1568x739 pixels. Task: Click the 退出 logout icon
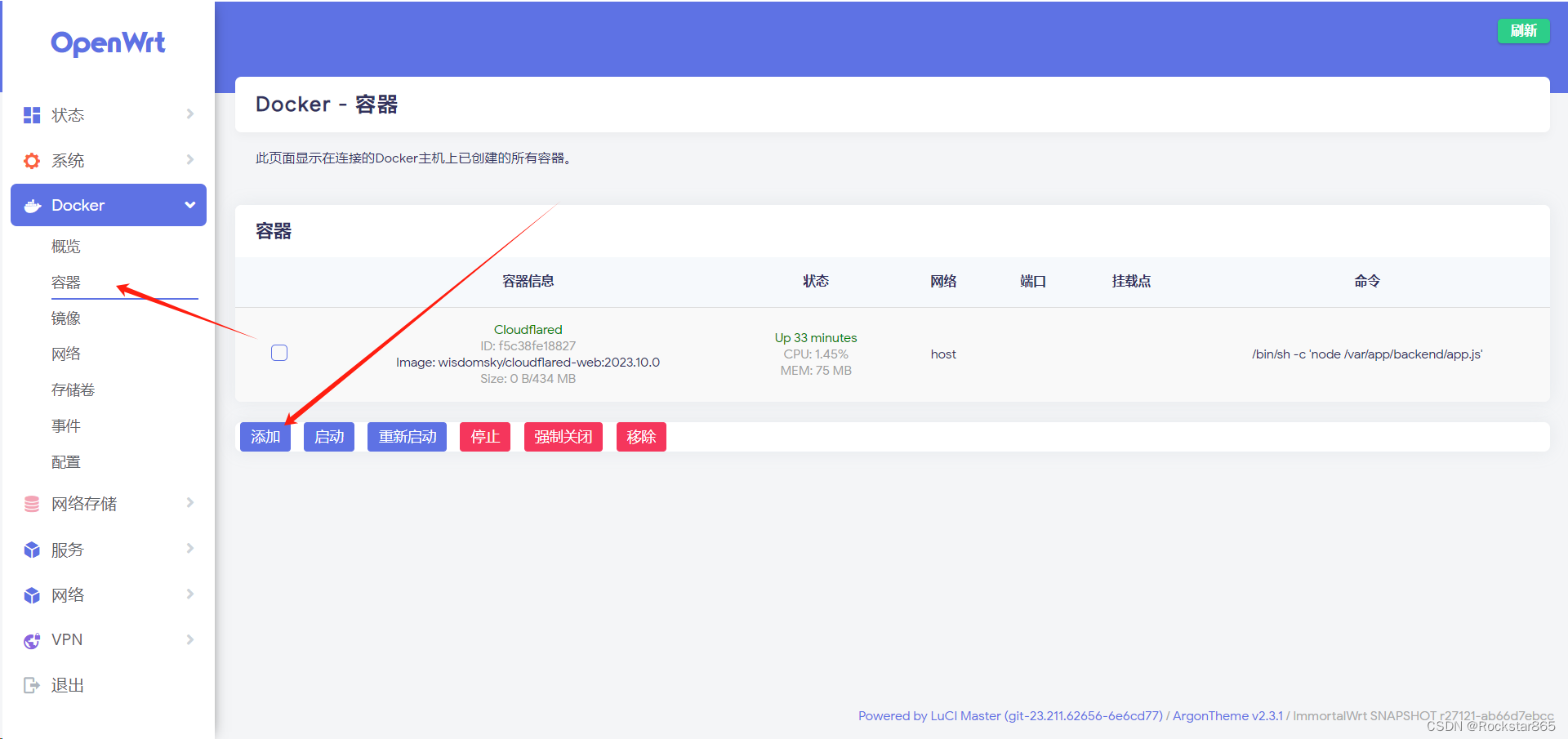pos(31,684)
